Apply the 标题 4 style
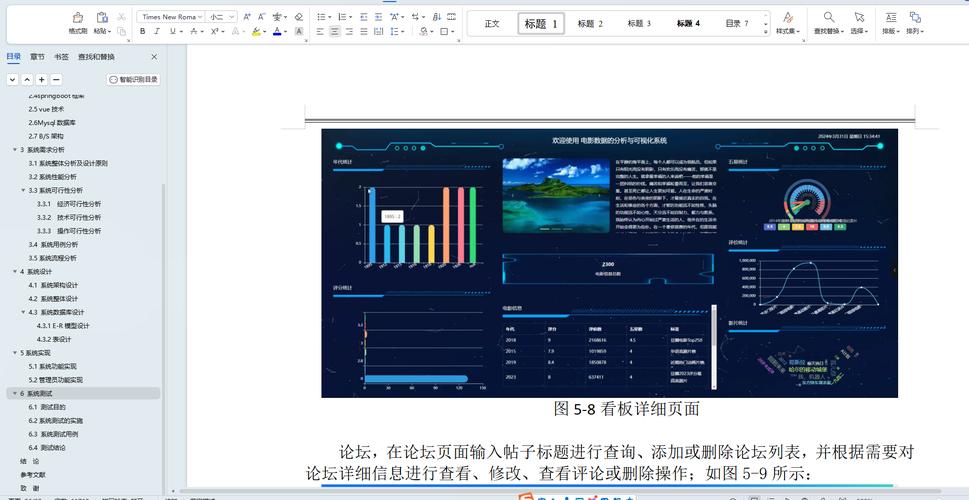This screenshot has height=500, width=969. (688, 23)
